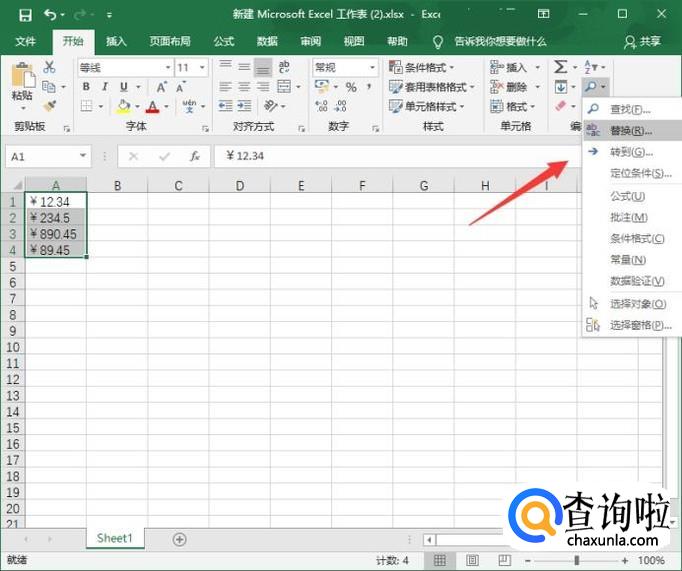Open 单元格样式 cell styles dropdown
Screen dimensions: 682x571
tap(426, 106)
